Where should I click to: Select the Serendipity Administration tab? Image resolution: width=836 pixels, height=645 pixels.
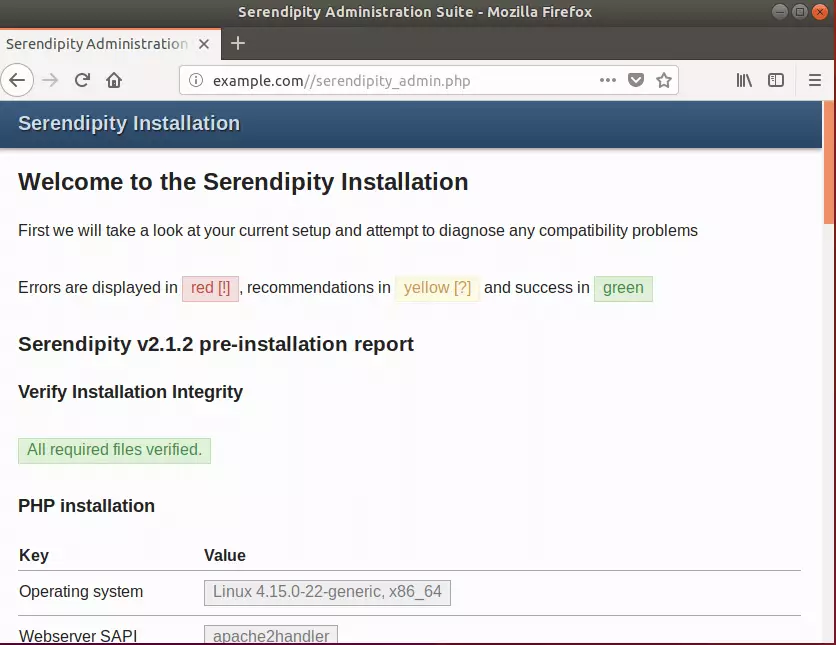click(110, 44)
